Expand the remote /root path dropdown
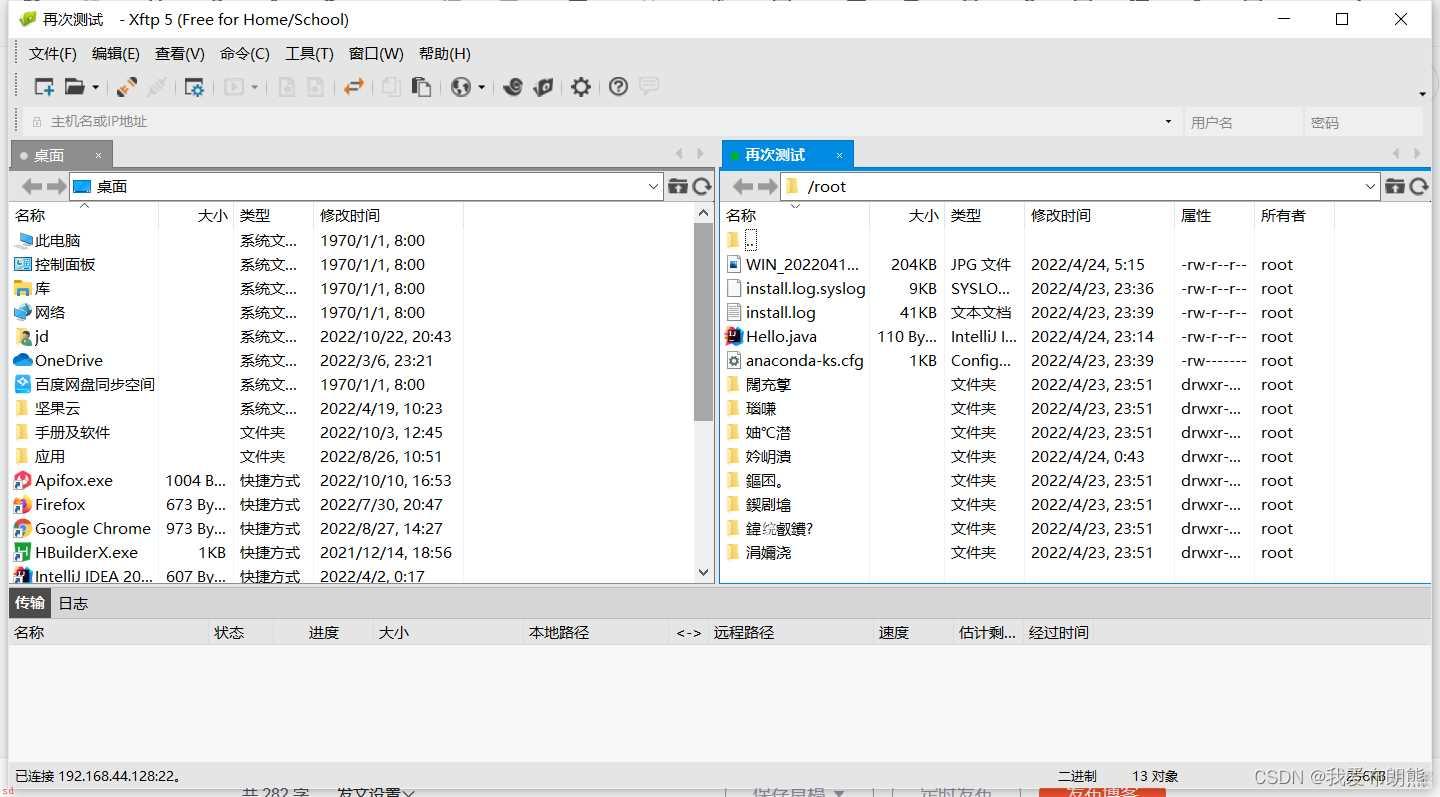This screenshot has height=797, width=1440. tap(1370, 186)
